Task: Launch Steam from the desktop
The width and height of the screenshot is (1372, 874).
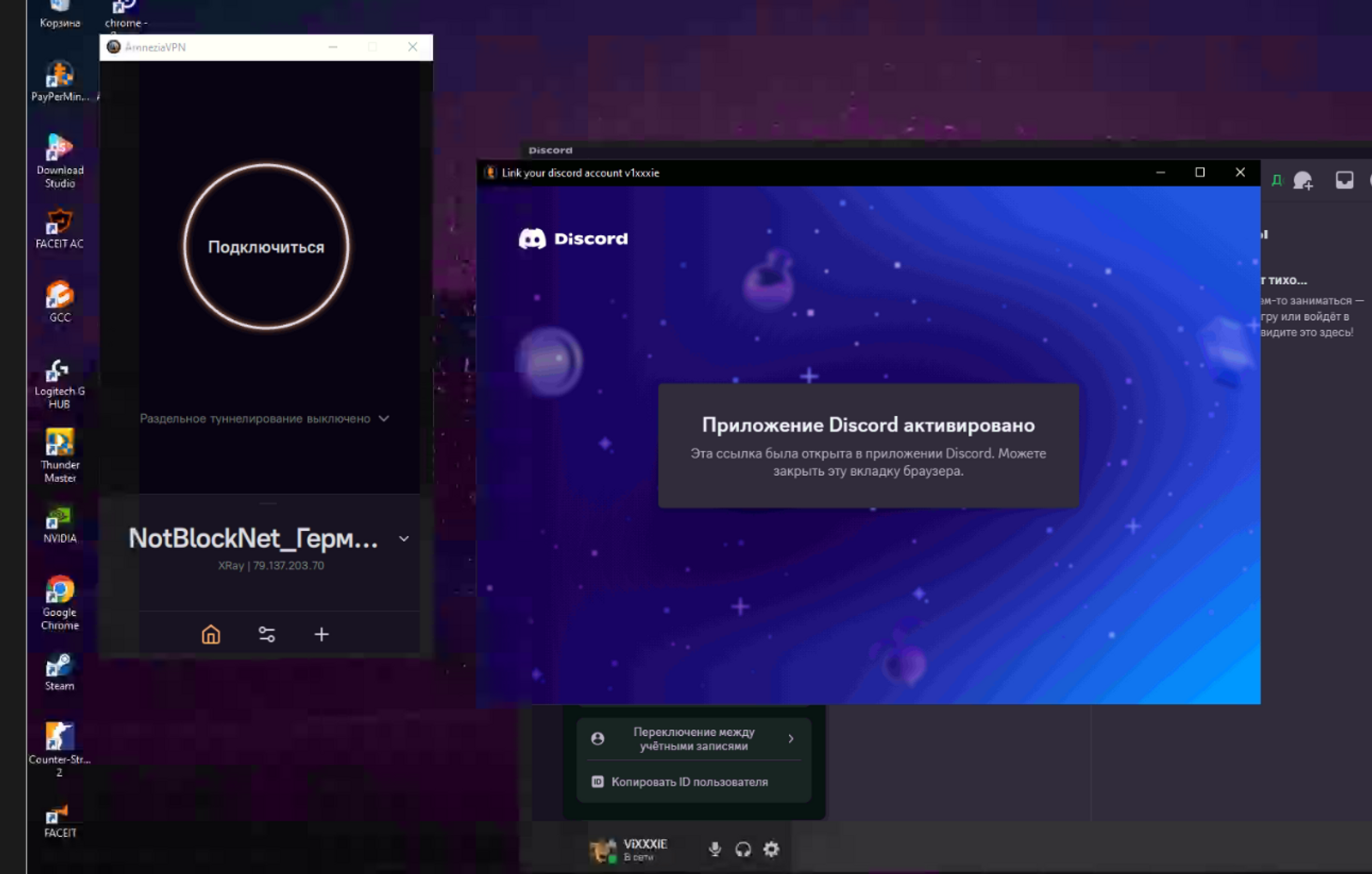Action: tap(60, 672)
